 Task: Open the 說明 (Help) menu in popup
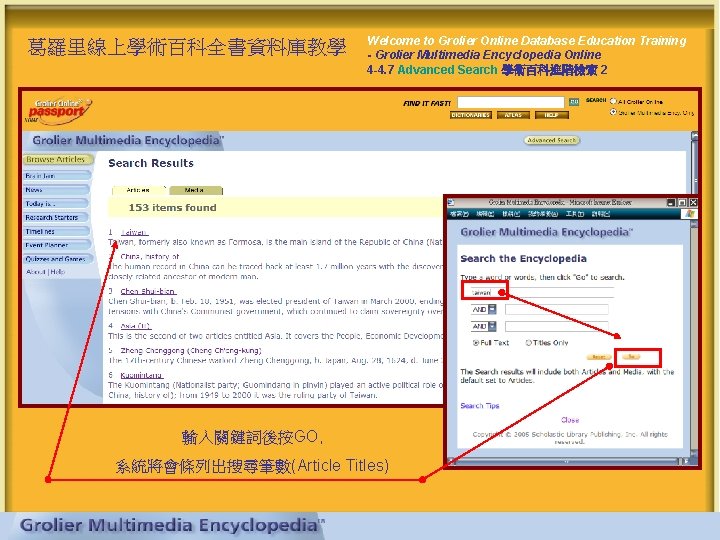pyautogui.click(x=601, y=214)
